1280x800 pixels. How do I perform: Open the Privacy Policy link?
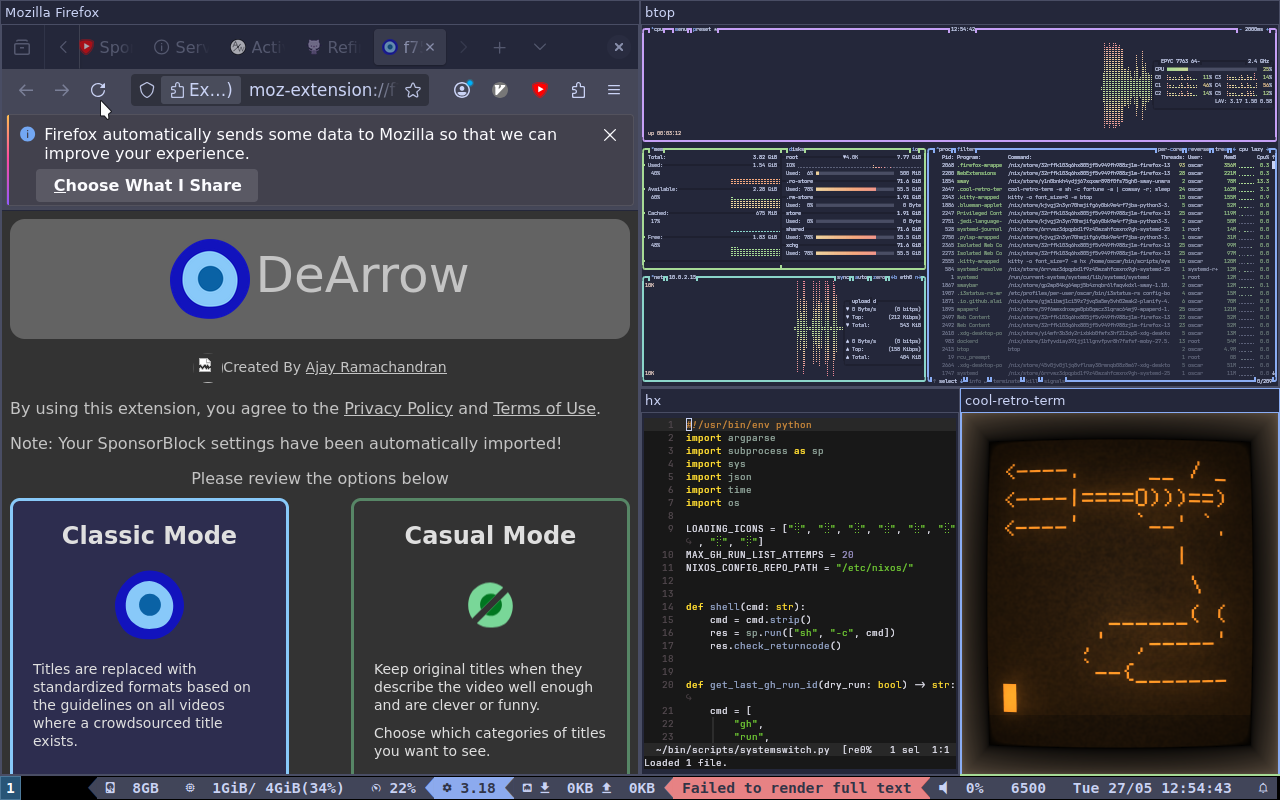pyautogui.click(x=399, y=408)
